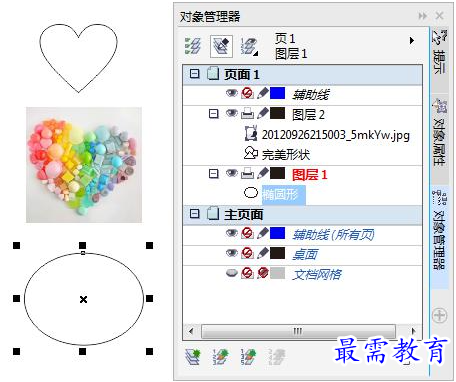Collapse the 页面 1 tree node
The image size is (456, 382).
(194, 74)
